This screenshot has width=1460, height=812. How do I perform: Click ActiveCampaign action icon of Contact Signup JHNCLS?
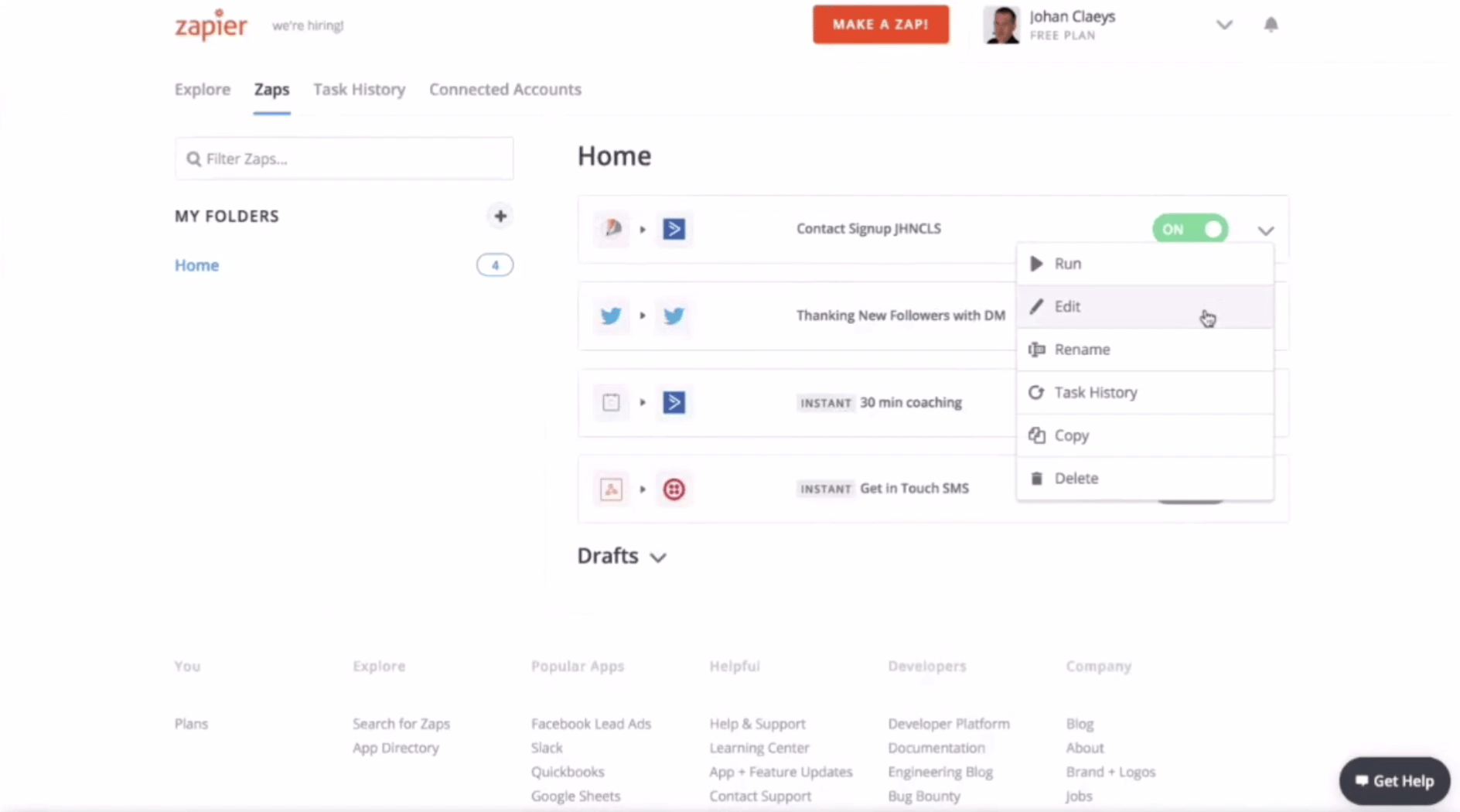pyautogui.click(x=674, y=229)
